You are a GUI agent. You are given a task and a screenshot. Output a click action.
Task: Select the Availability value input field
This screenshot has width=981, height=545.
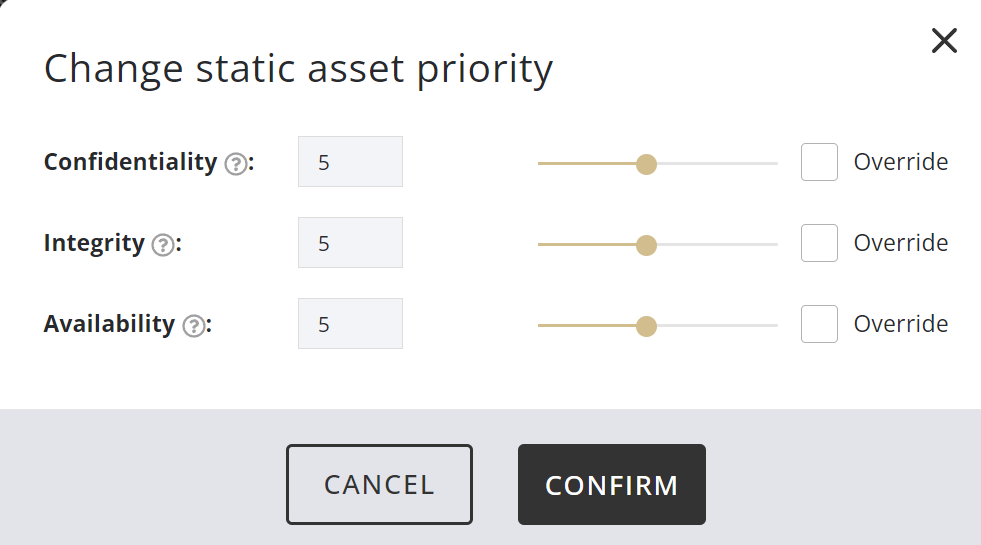click(350, 324)
